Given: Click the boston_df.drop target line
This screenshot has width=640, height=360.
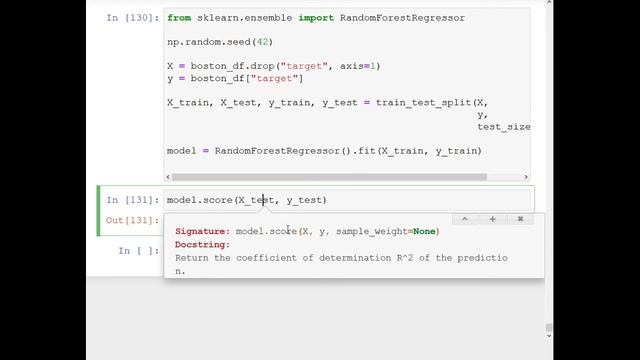Looking at the screenshot, I should pyautogui.click(x=273, y=66).
